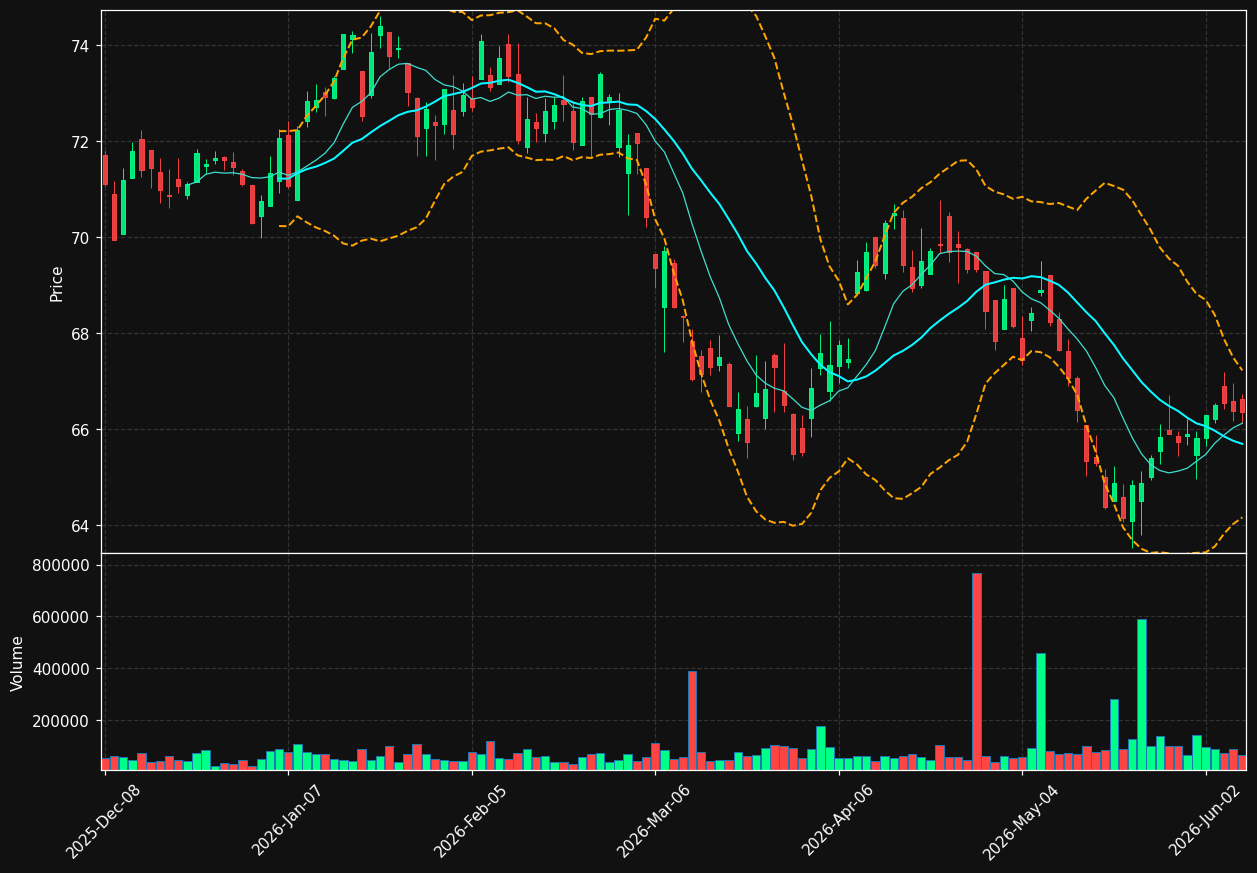The width and height of the screenshot is (1257, 873).
Task: Click the 800000 volume axis tick
Action: tap(62, 565)
